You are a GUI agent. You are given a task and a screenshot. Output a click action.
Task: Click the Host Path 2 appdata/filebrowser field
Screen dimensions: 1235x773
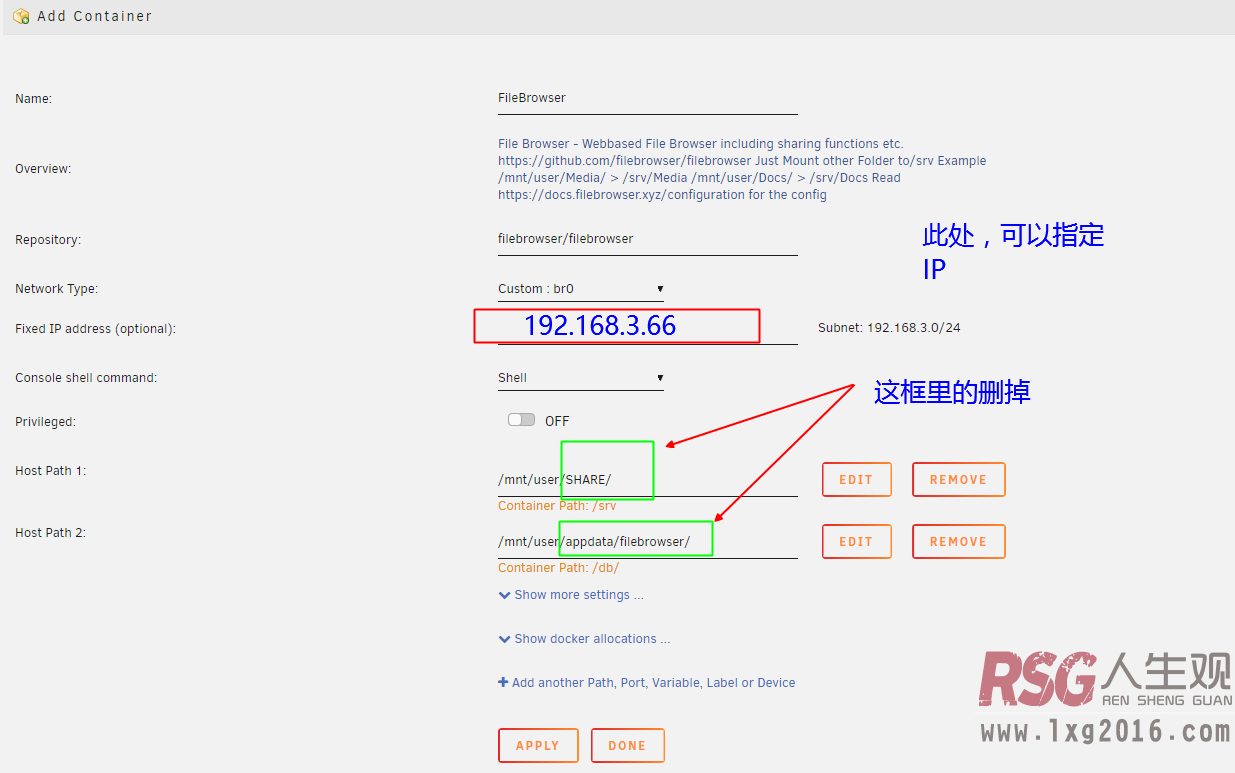point(647,542)
